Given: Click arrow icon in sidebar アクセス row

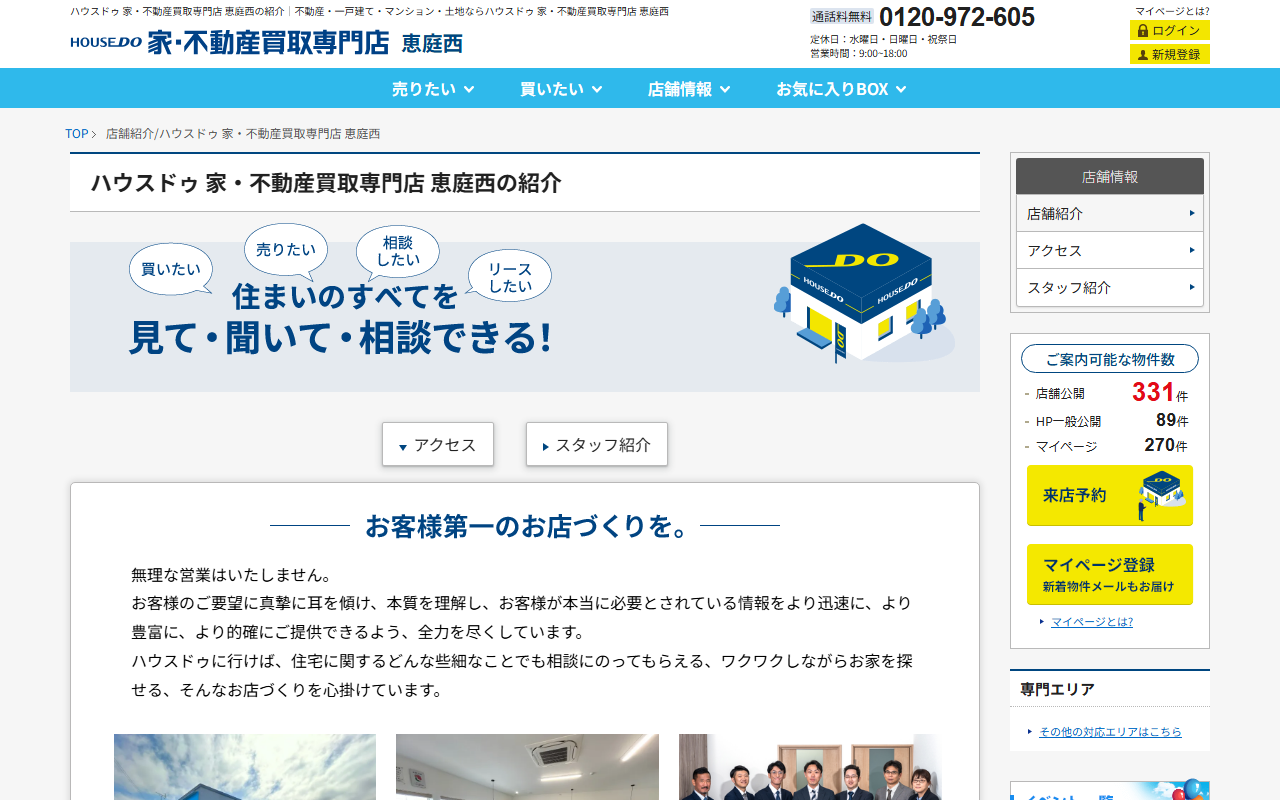Looking at the screenshot, I should pos(1192,250).
